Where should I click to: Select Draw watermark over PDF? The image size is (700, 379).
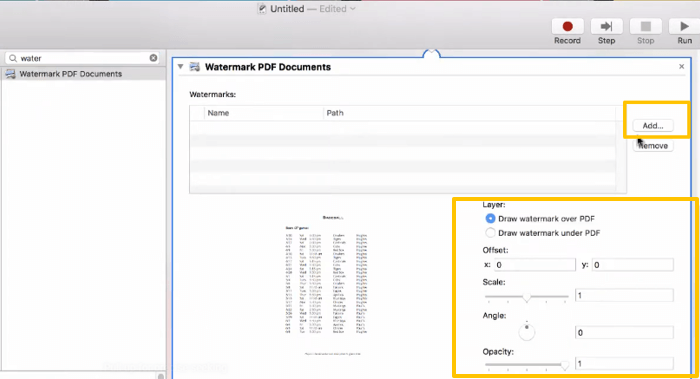pyautogui.click(x=490, y=219)
